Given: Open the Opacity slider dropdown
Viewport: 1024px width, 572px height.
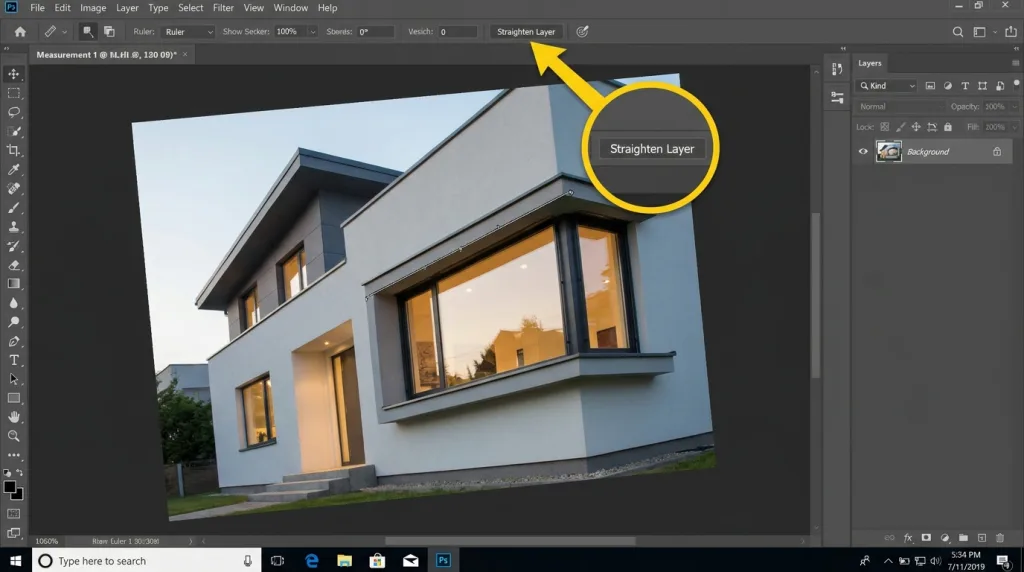Looking at the screenshot, I should coord(1015,106).
